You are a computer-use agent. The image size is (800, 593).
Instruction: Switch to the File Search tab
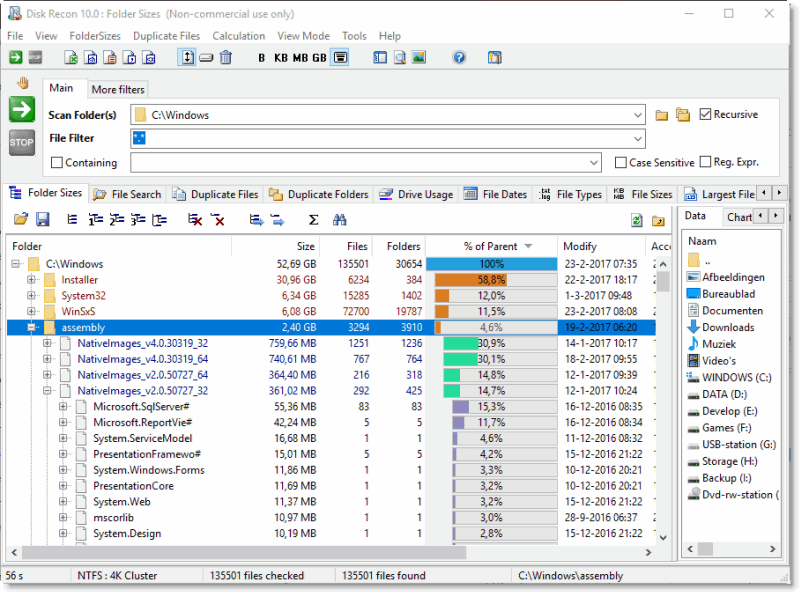coord(128,194)
